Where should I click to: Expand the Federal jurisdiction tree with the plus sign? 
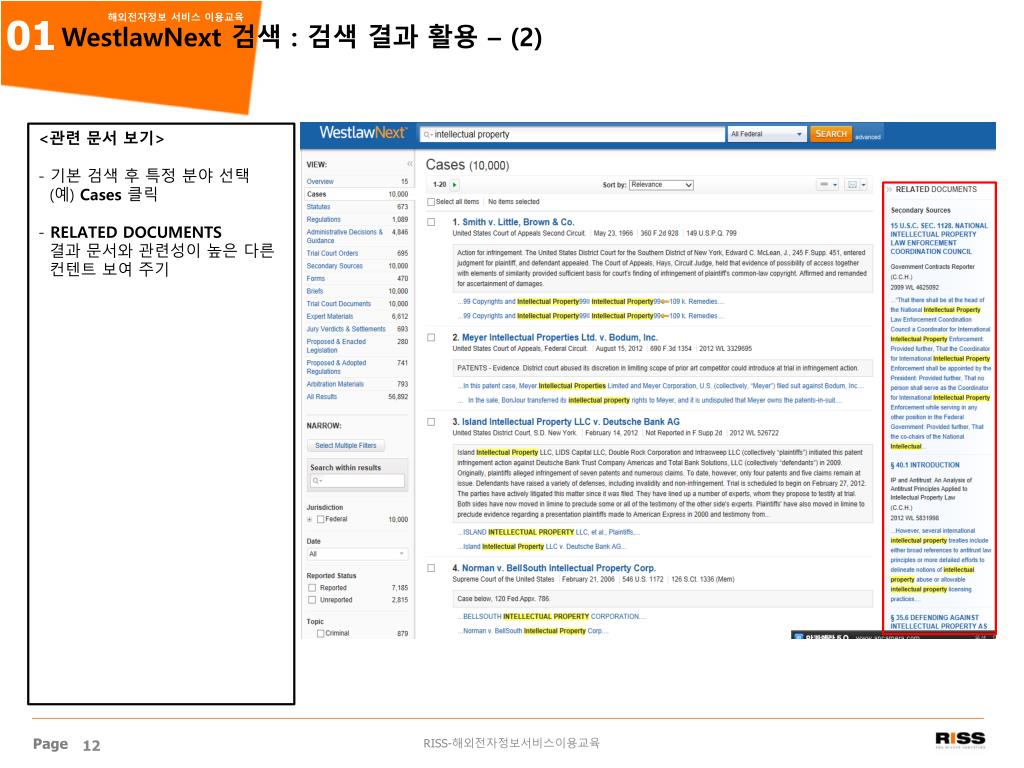(x=310, y=520)
